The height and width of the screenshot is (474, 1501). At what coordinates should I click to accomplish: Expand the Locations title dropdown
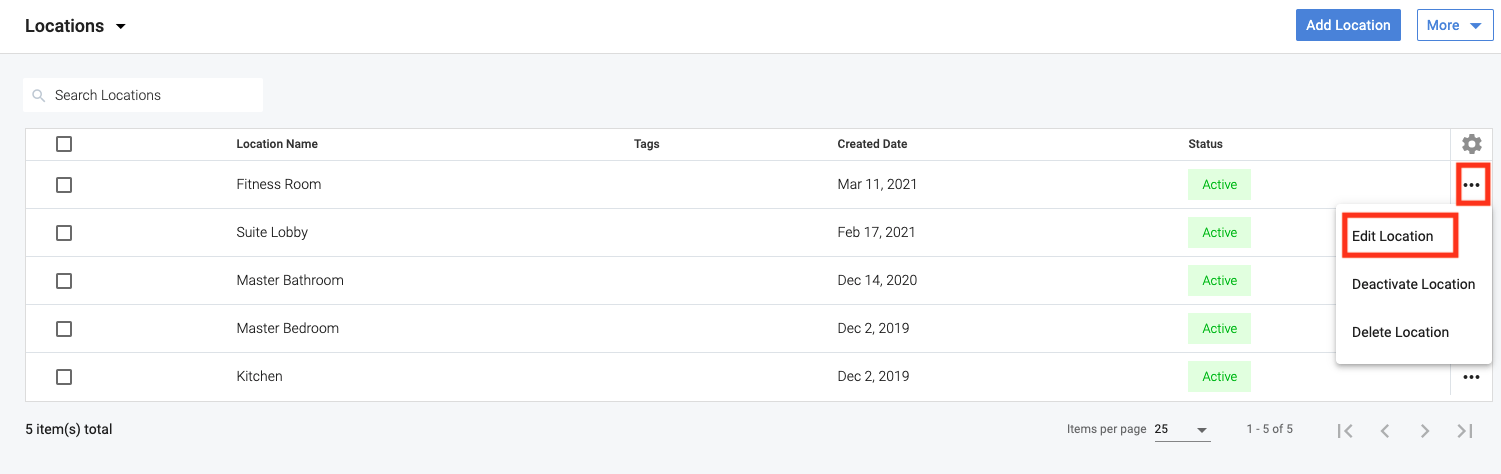121,27
